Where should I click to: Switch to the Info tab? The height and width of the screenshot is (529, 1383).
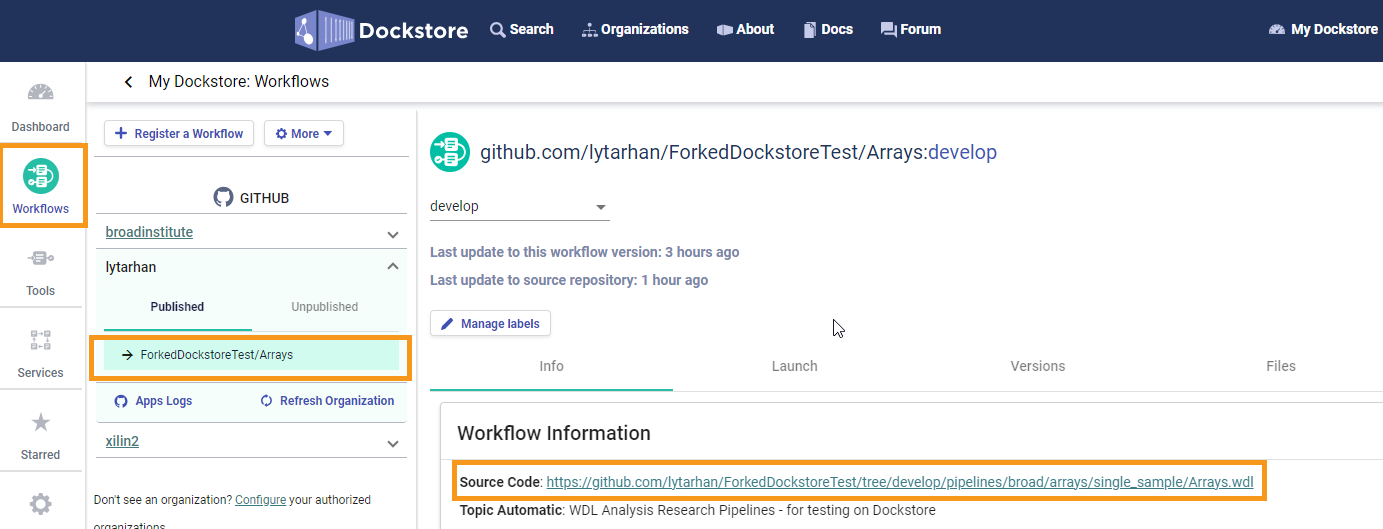point(551,366)
